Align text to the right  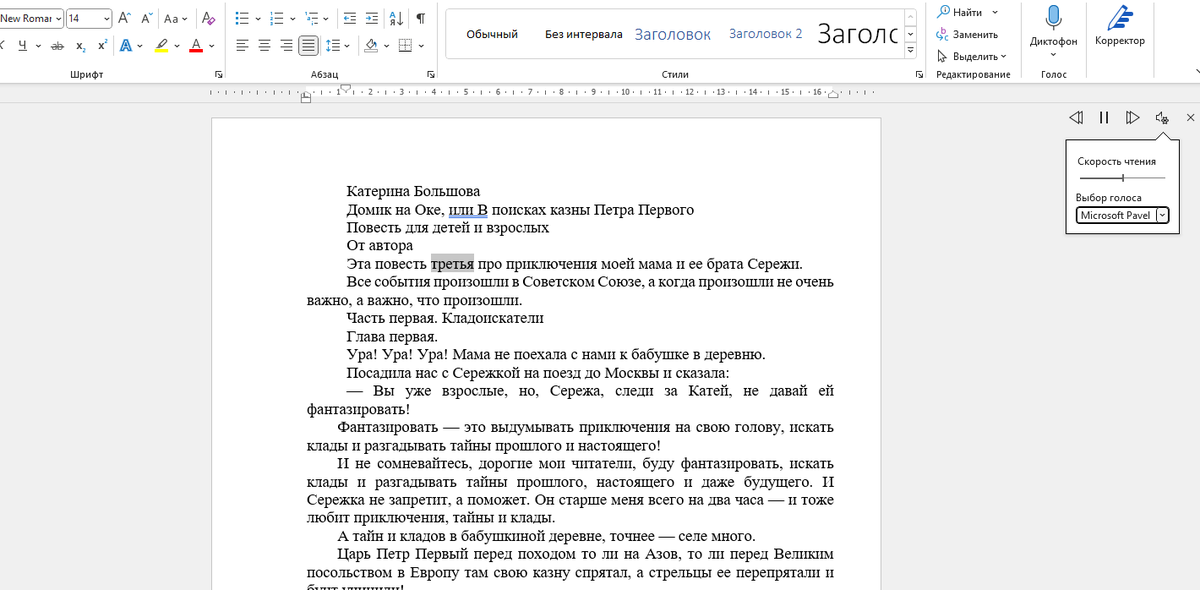click(286, 45)
